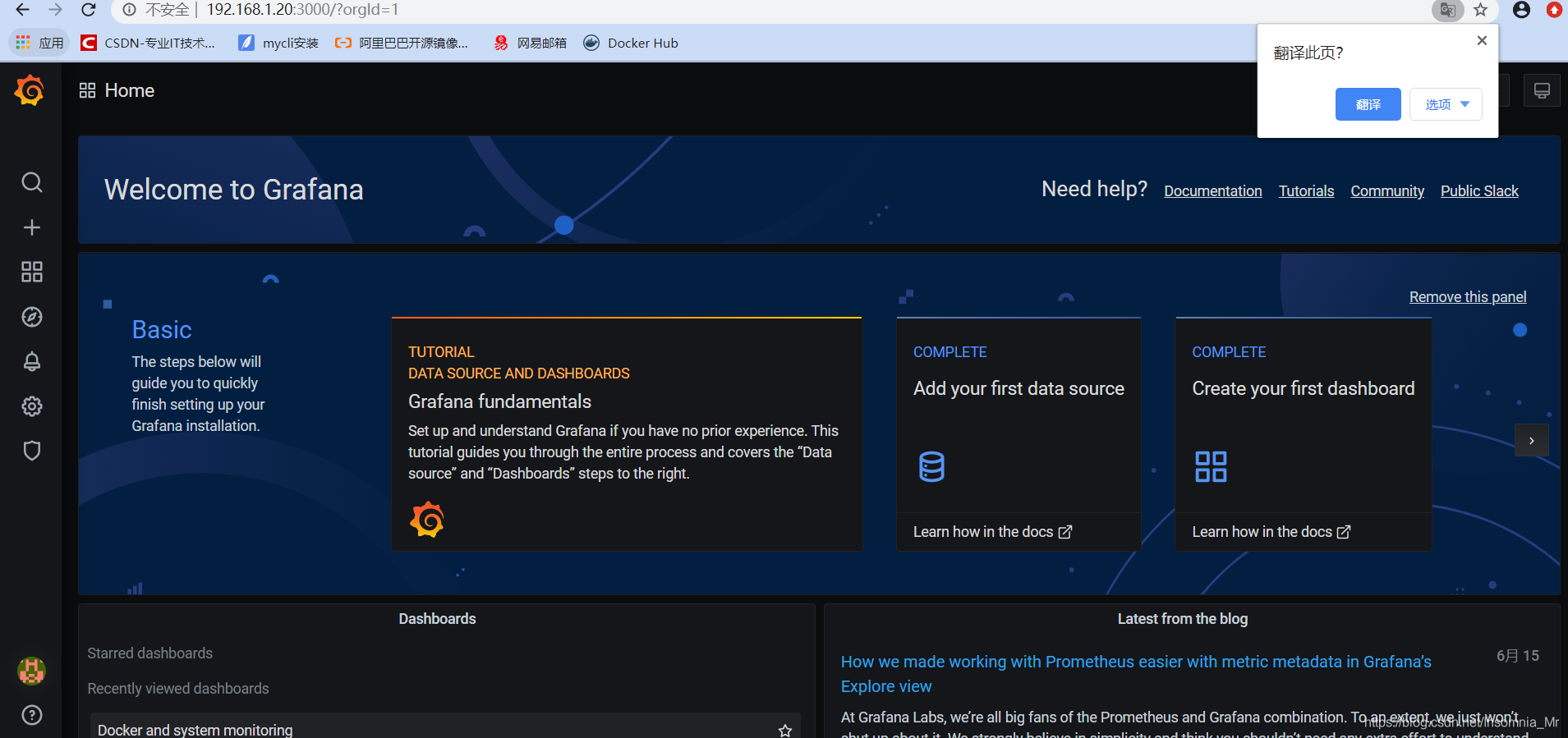Click the Grafana logo in tutorial card

427,520
